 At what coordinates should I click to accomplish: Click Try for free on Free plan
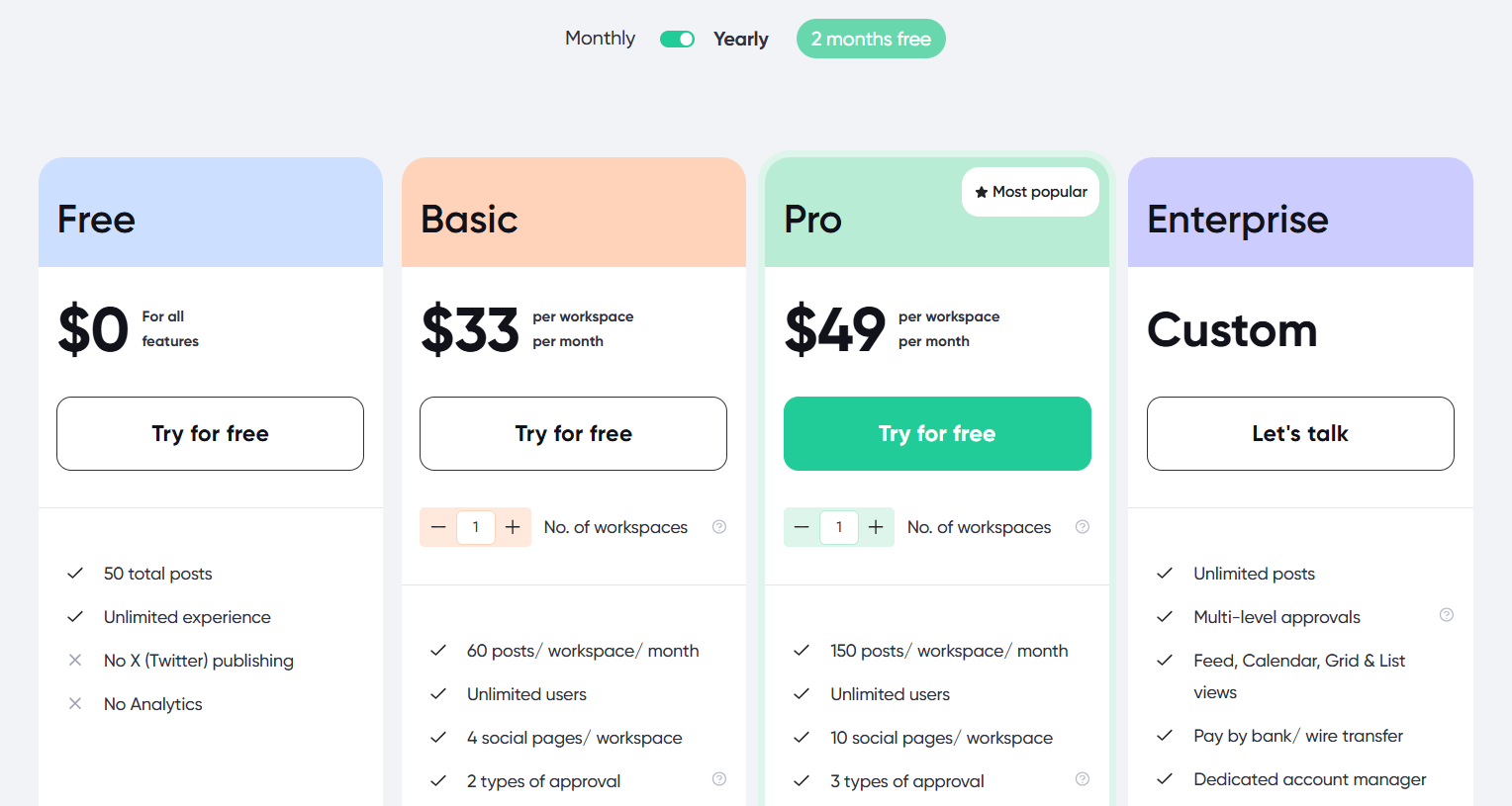click(210, 433)
